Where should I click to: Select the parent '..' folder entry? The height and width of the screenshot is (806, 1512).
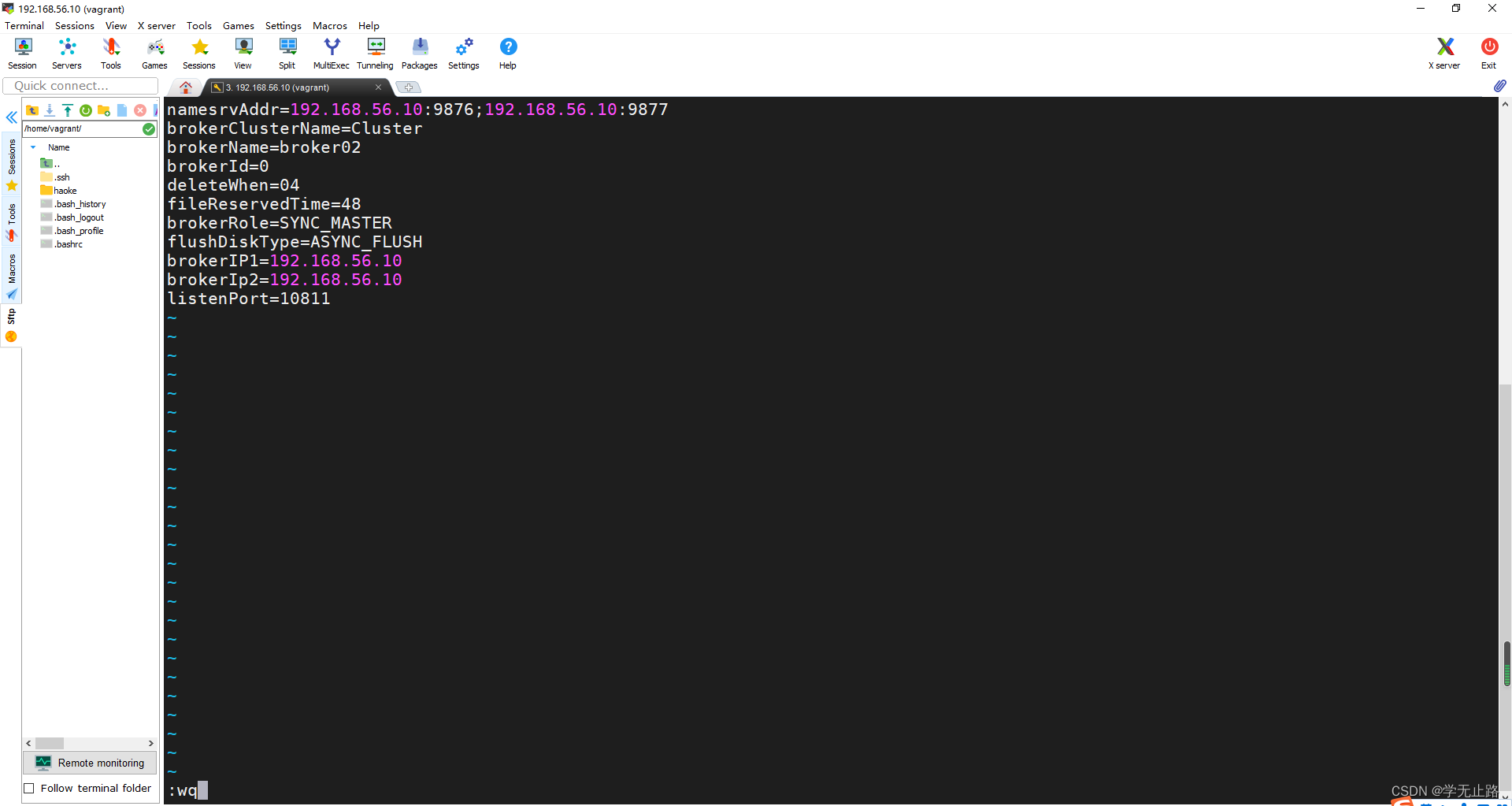point(50,163)
